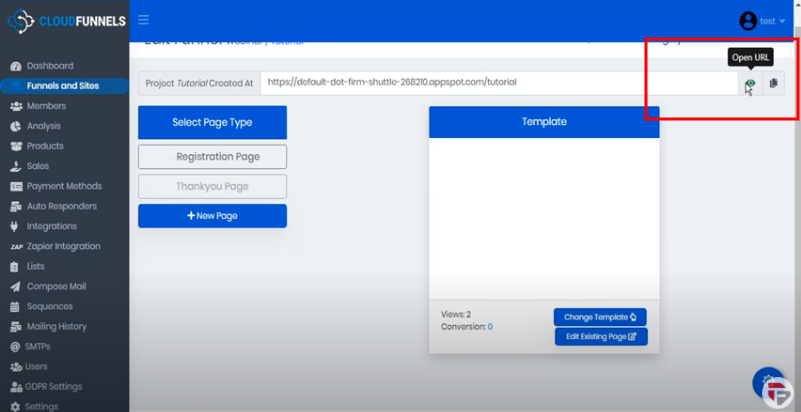Open Dashboard from the sidebar
Screen dimensions: 801x412
(x=49, y=66)
